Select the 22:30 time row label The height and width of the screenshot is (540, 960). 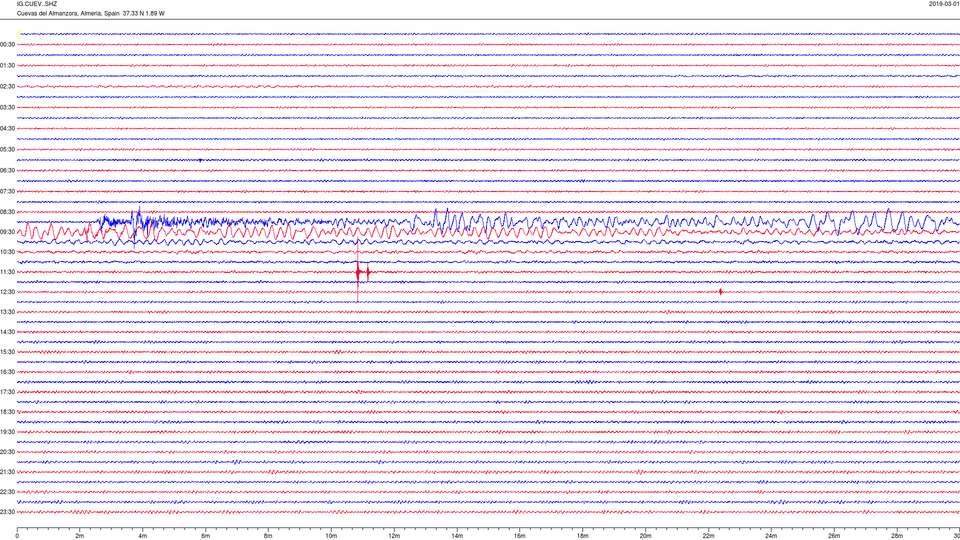pyautogui.click(x=7, y=492)
